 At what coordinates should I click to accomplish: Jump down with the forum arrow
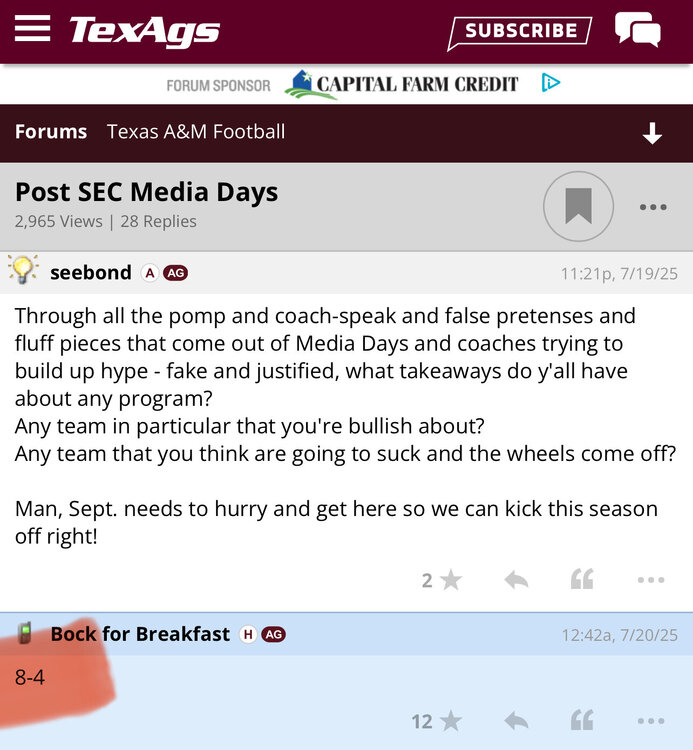652,133
